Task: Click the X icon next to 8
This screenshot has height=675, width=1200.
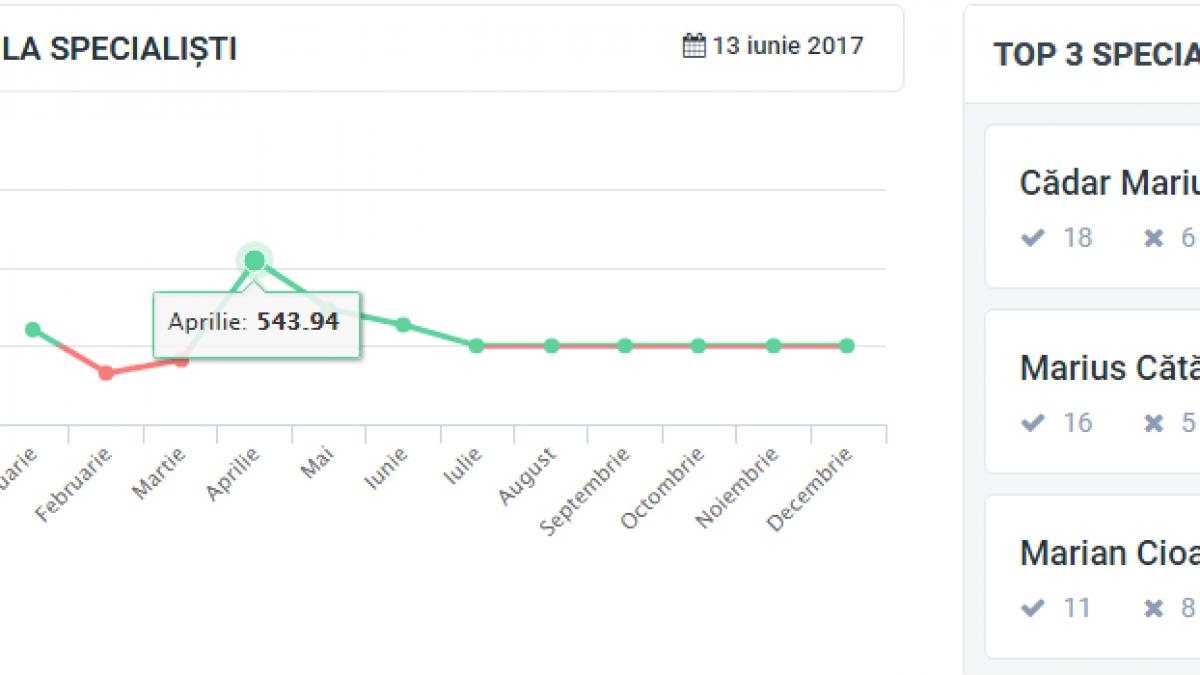Action: pyautogui.click(x=1154, y=608)
